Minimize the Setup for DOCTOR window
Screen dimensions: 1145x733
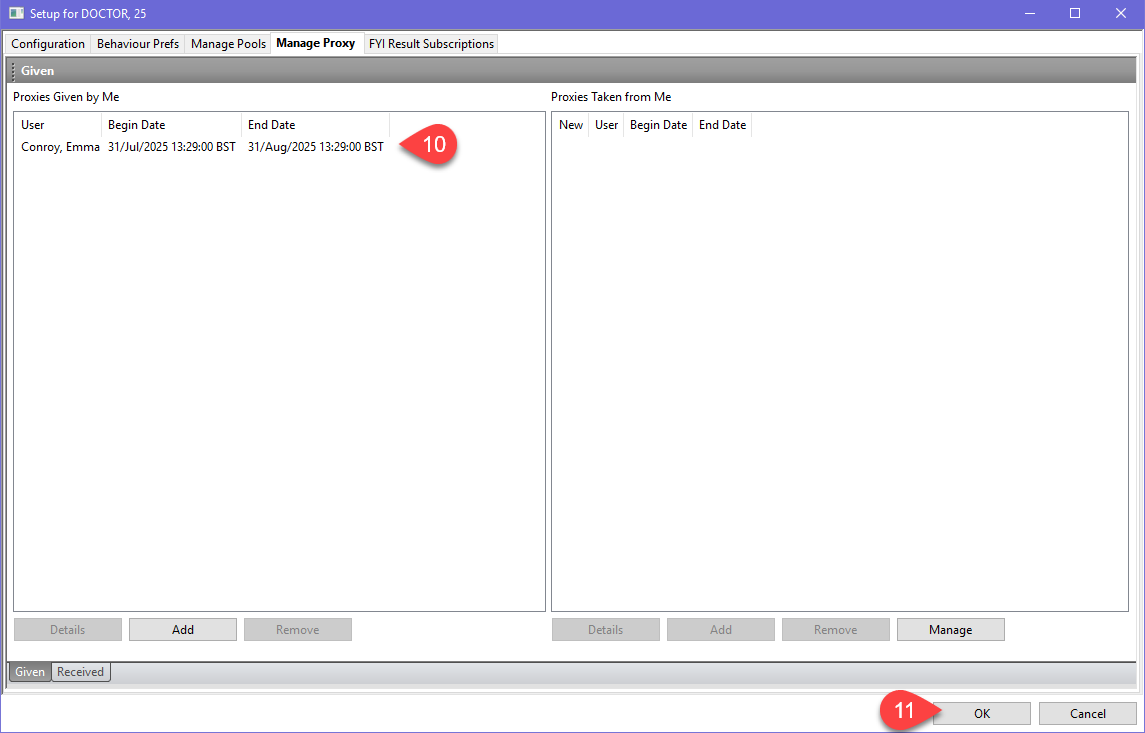pos(1030,13)
